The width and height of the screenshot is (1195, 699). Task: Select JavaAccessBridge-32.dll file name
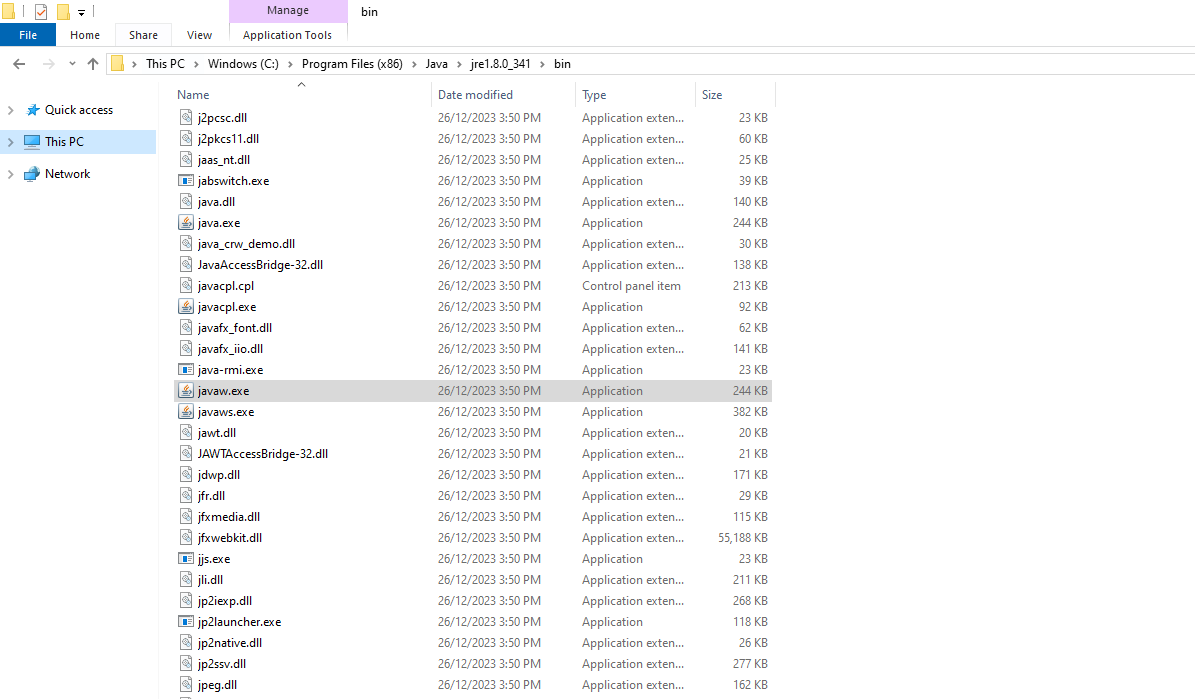(x=260, y=265)
